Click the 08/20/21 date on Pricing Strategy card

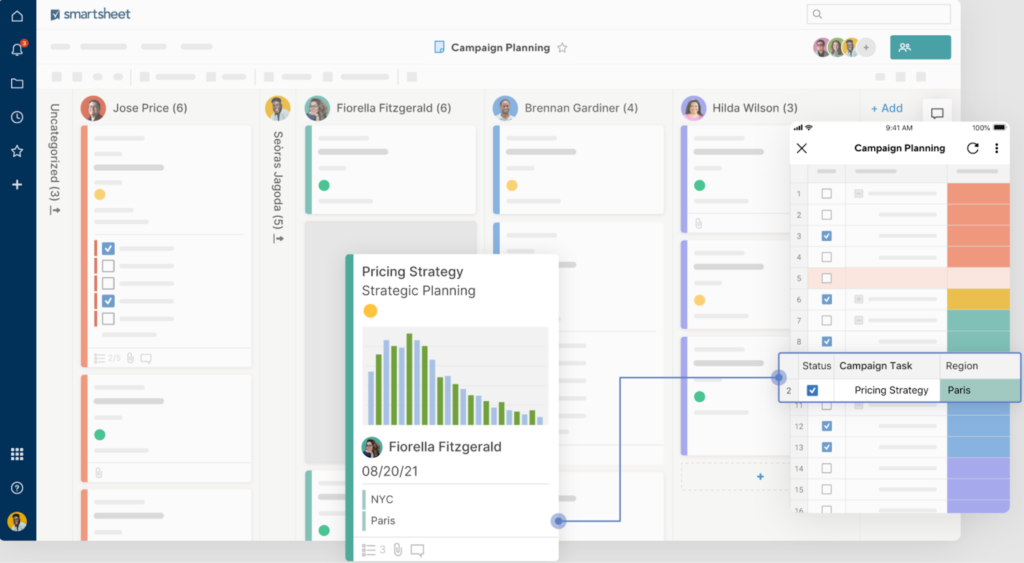click(x=390, y=471)
